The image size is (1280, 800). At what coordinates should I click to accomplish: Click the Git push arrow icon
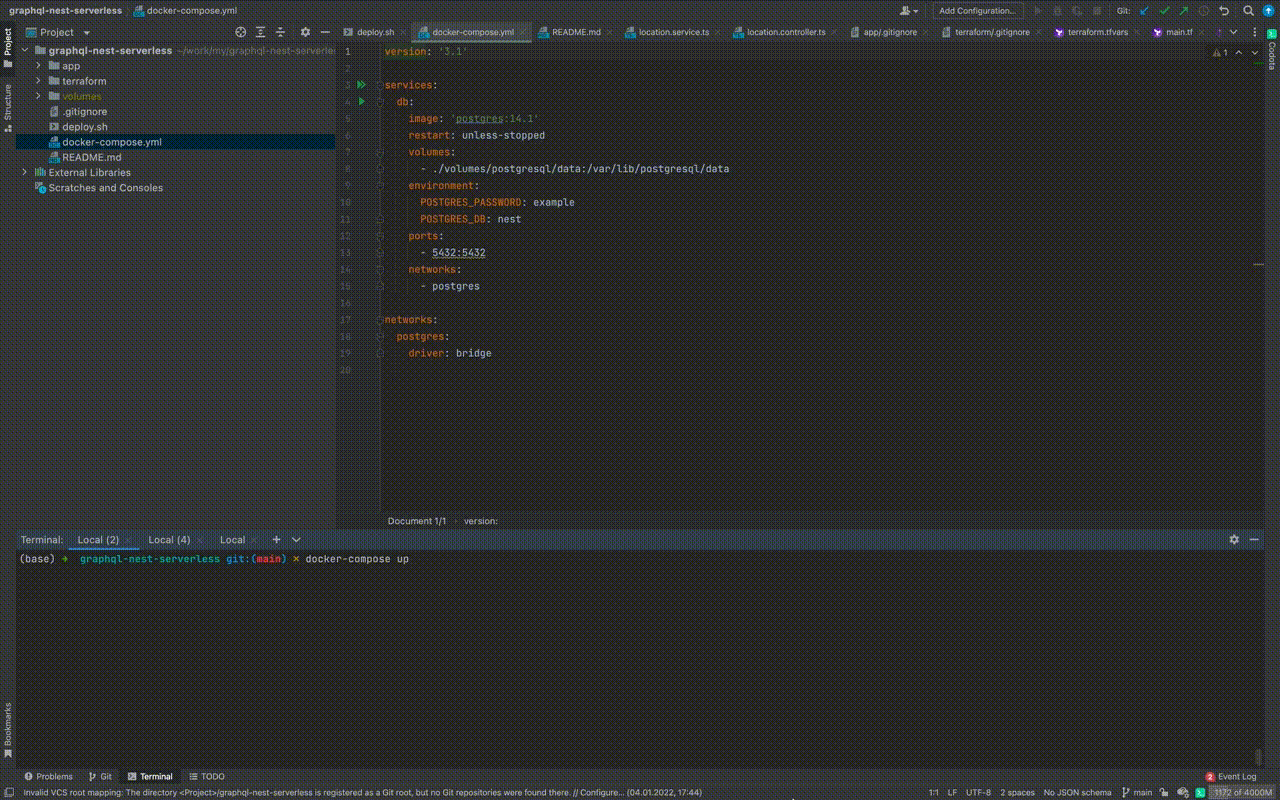pyautogui.click(x=1184, y=11)
